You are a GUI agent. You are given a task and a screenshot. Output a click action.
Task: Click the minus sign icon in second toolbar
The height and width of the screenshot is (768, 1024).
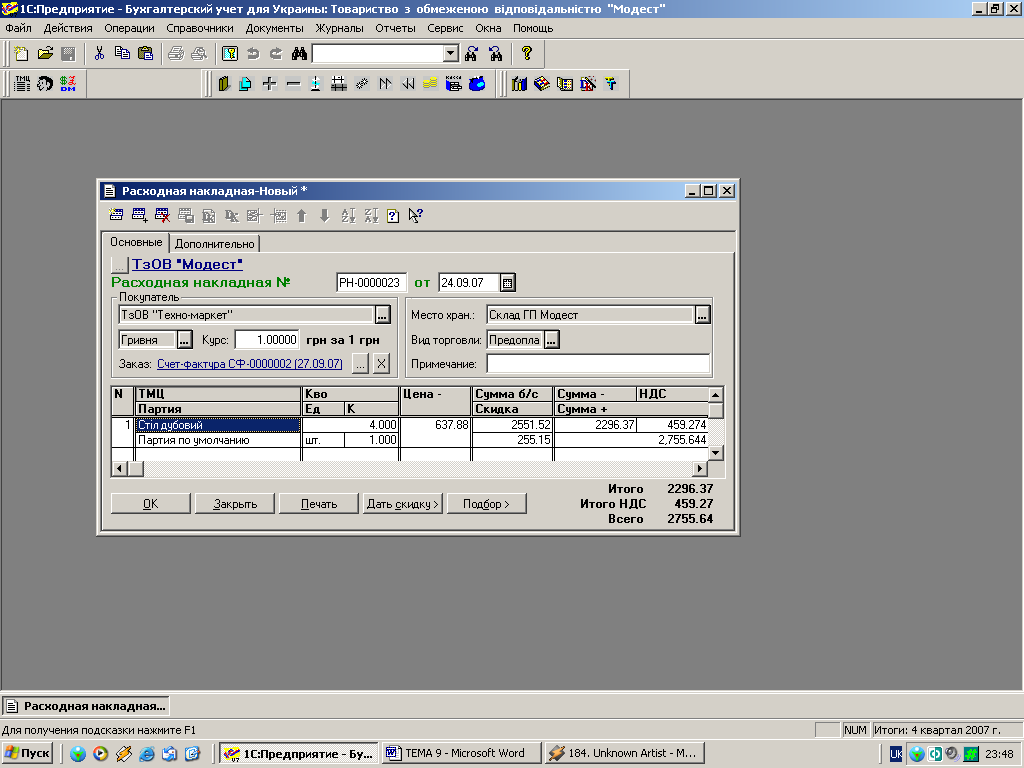[293, 84]
